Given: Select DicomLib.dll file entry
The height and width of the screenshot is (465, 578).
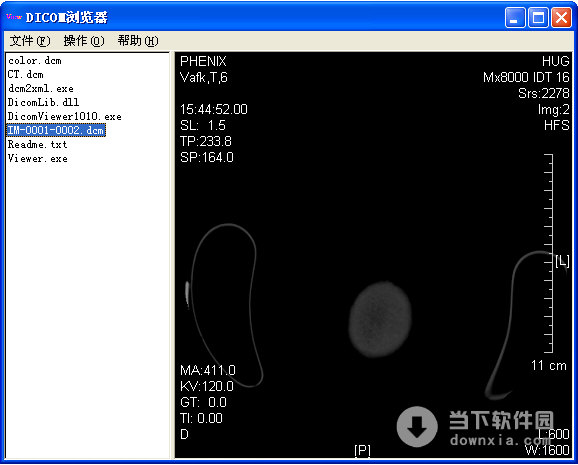Looking at the screenshot, I should tap(43, 102).
